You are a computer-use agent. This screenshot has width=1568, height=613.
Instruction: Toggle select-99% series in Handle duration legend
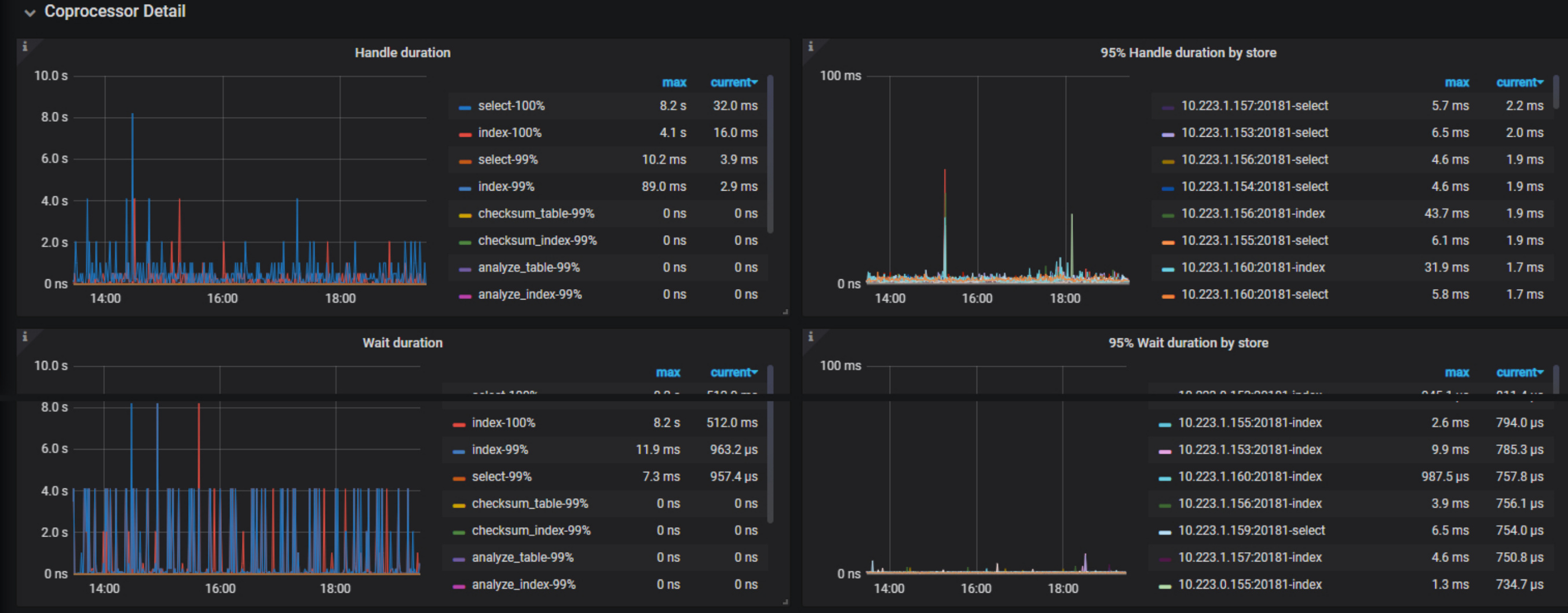pos(507,159)
